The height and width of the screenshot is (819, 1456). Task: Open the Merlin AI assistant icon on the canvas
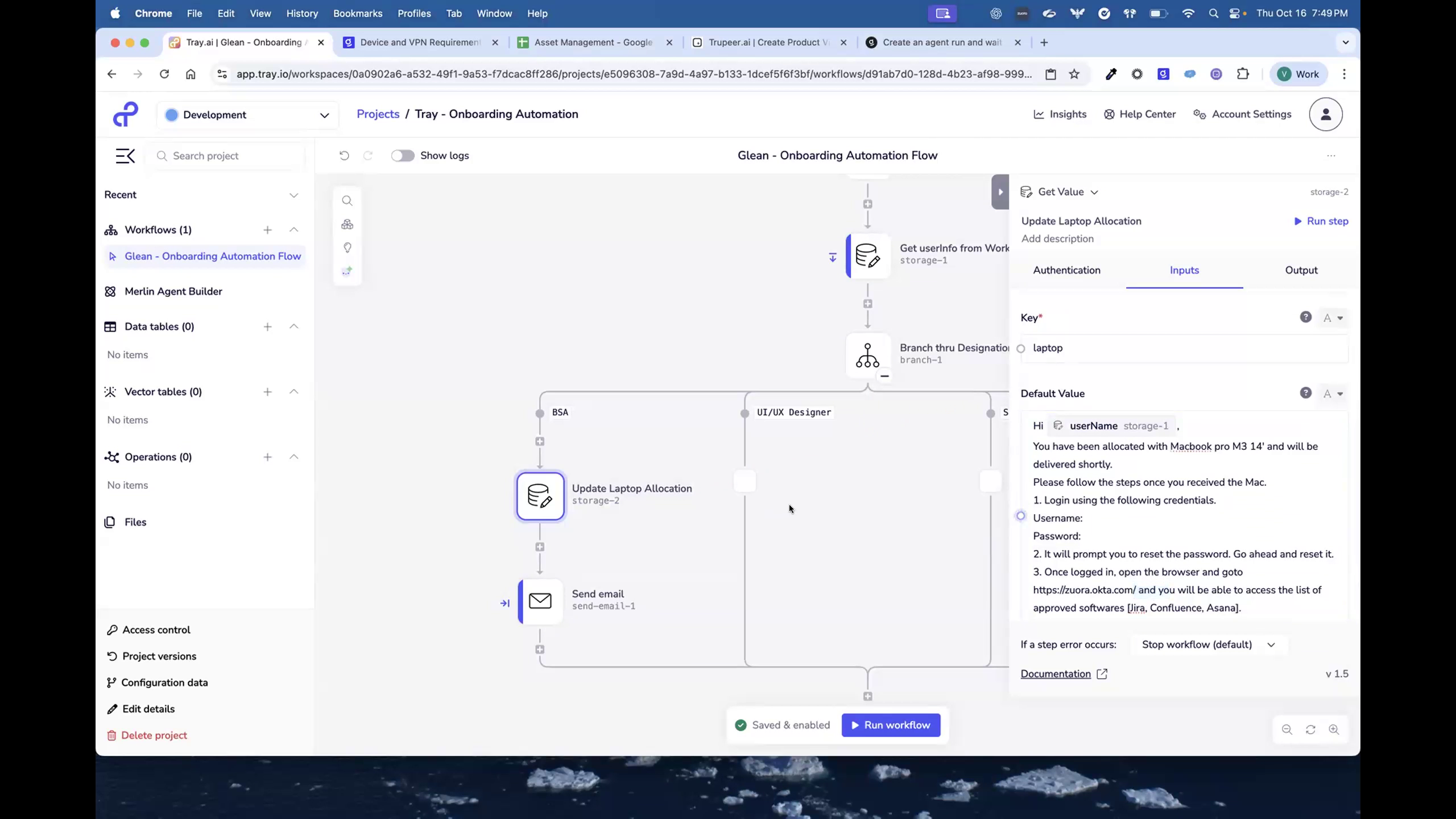(347, 271)
